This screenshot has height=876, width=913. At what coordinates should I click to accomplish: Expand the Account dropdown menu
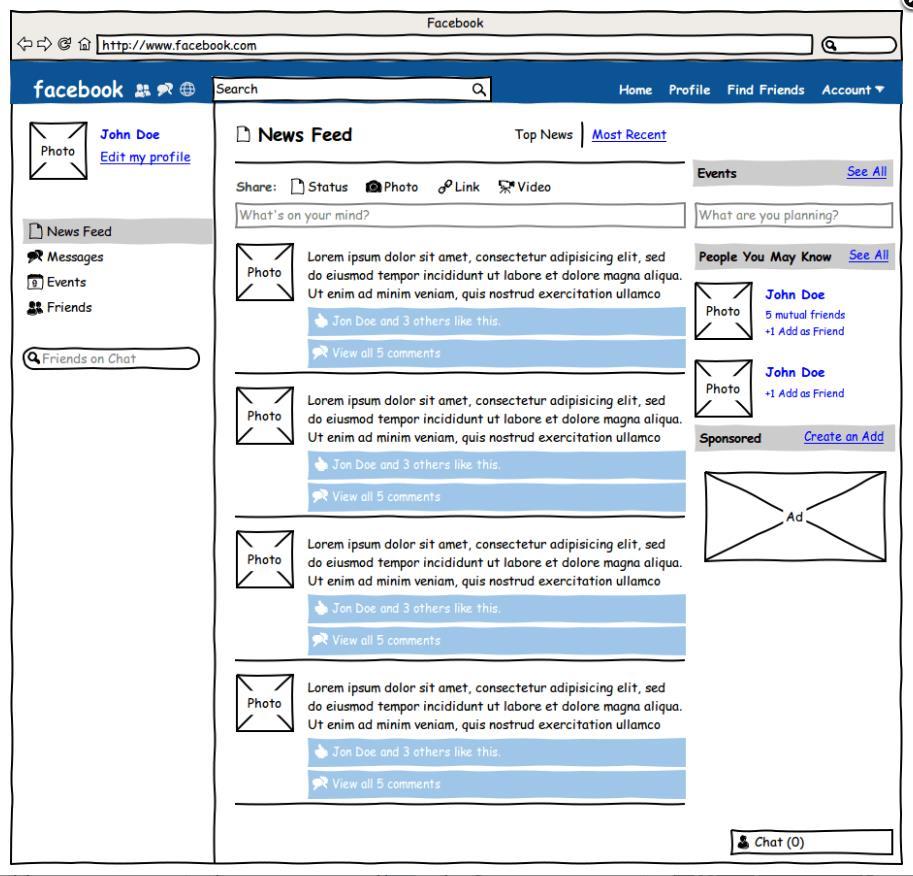click(852, 90)
